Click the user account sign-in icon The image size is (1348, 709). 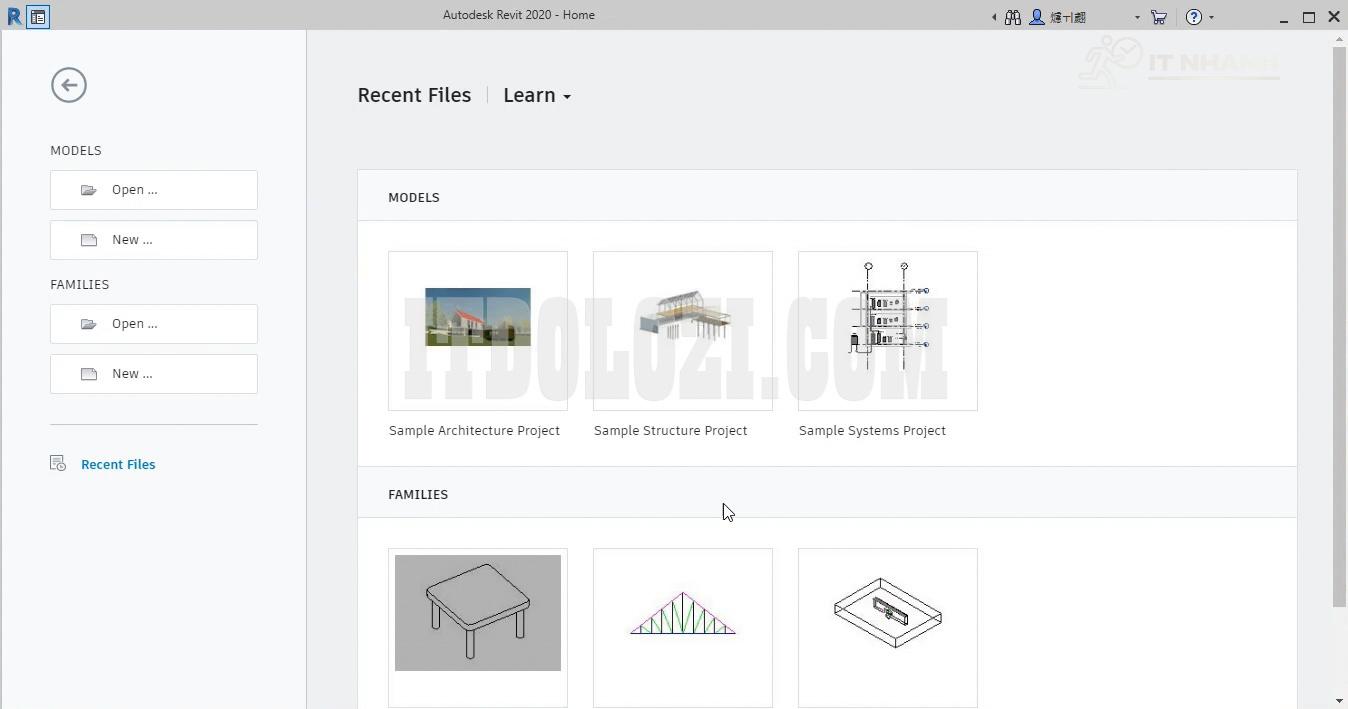coord(1037,17)
